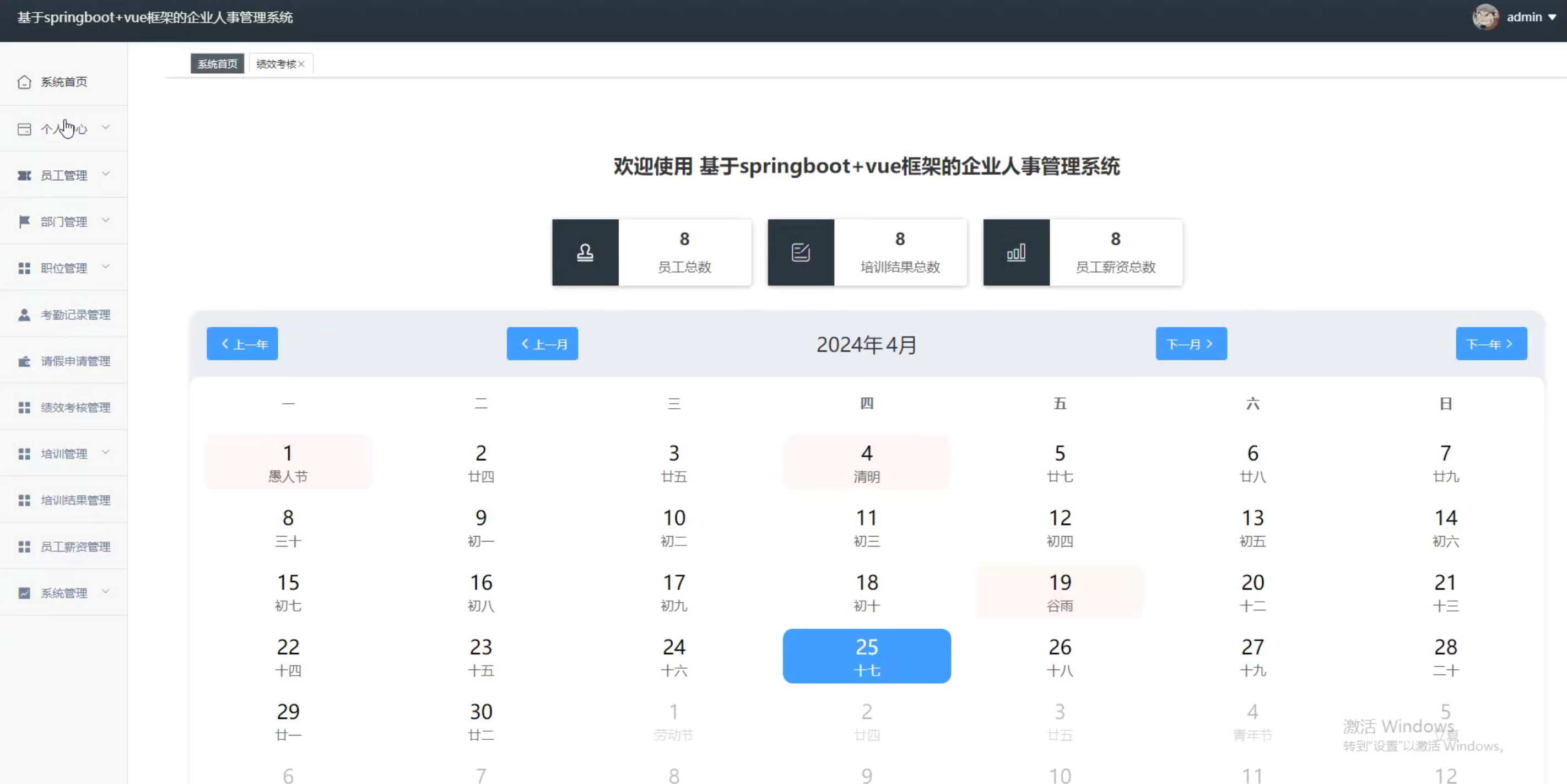Click the 培训结果总数 count label
Viewport: 1567px width, 784px height.
point(900,267)
